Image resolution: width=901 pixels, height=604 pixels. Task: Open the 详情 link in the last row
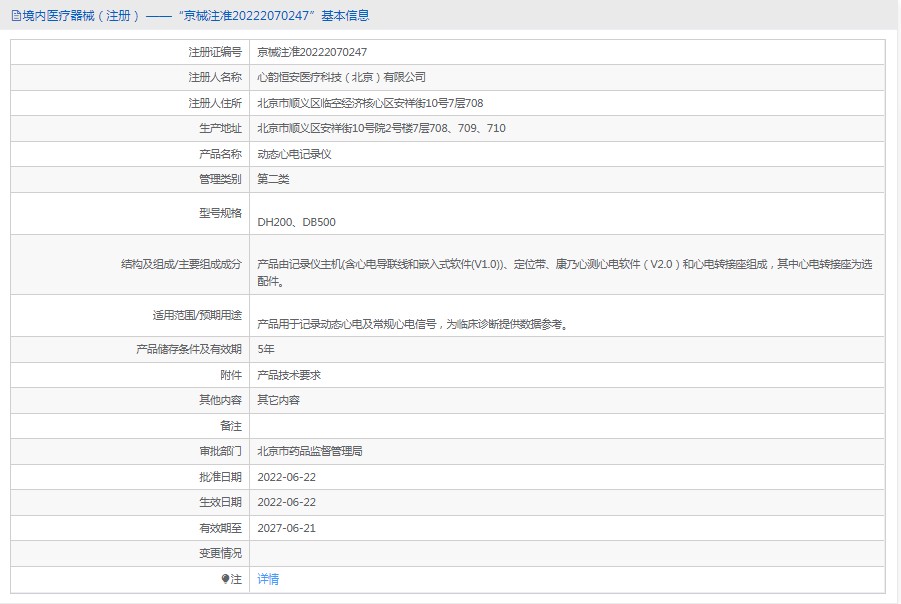268,579
